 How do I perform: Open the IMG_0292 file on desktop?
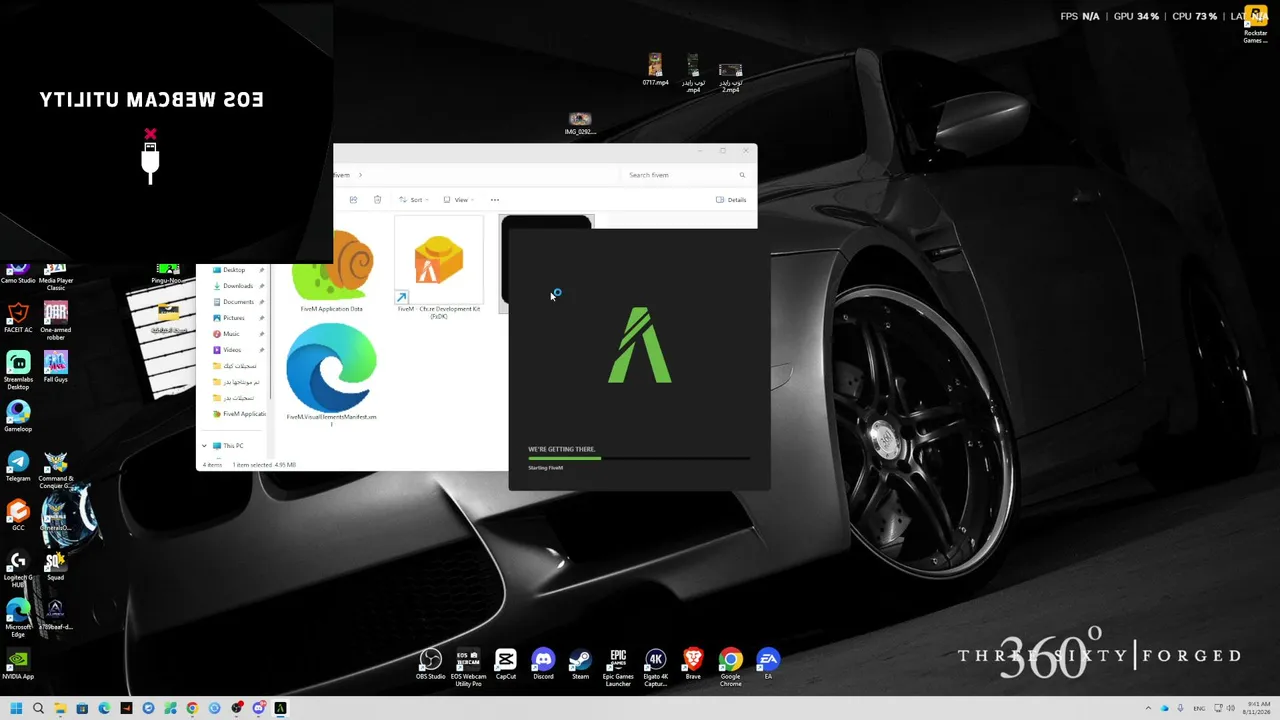pos(580,124)
